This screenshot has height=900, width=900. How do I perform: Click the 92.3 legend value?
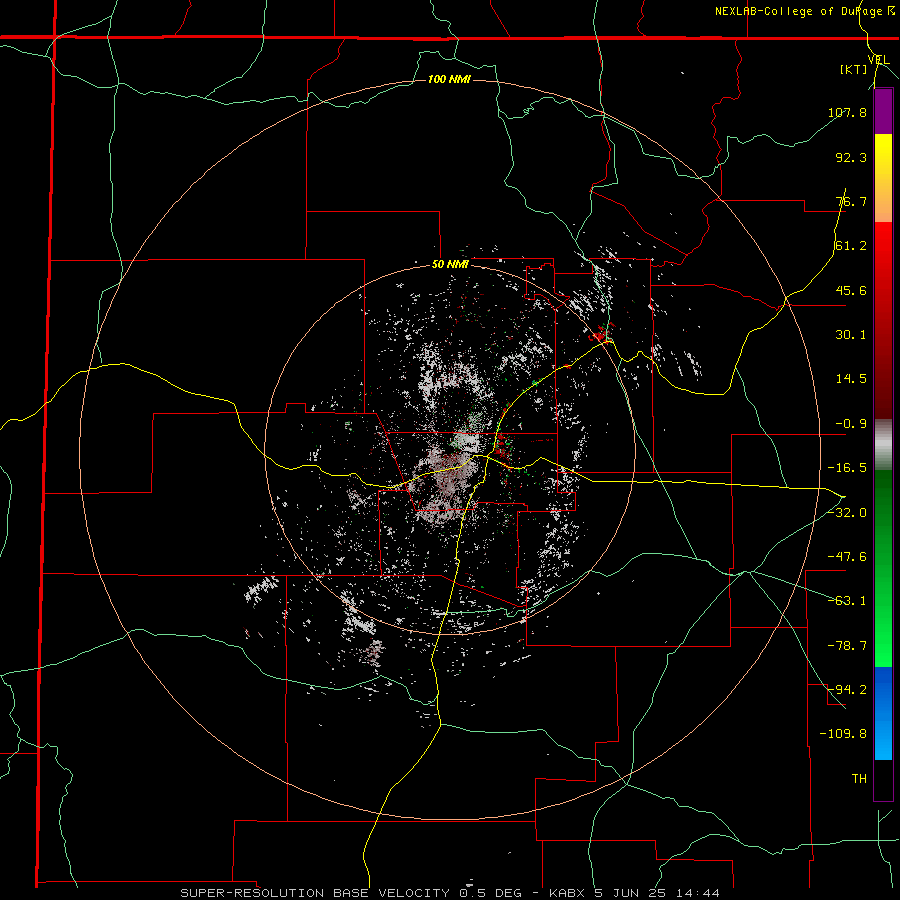tap(851, 157)
